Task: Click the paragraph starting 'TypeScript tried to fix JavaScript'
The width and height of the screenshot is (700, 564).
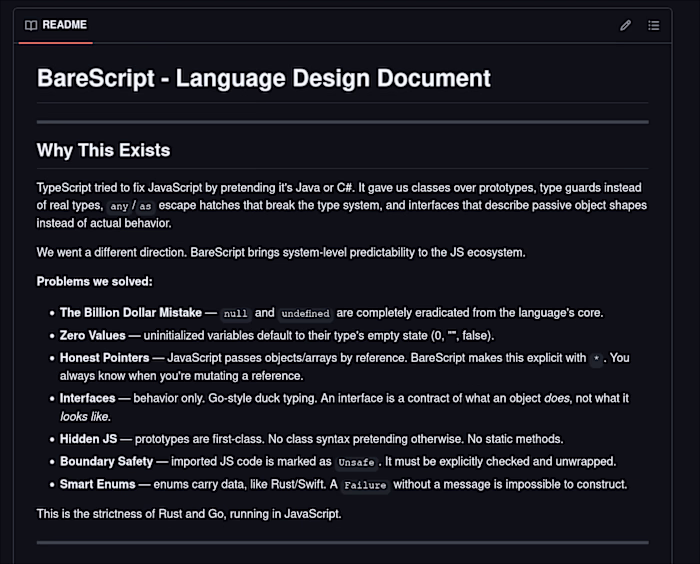Action: click(342, 205)
